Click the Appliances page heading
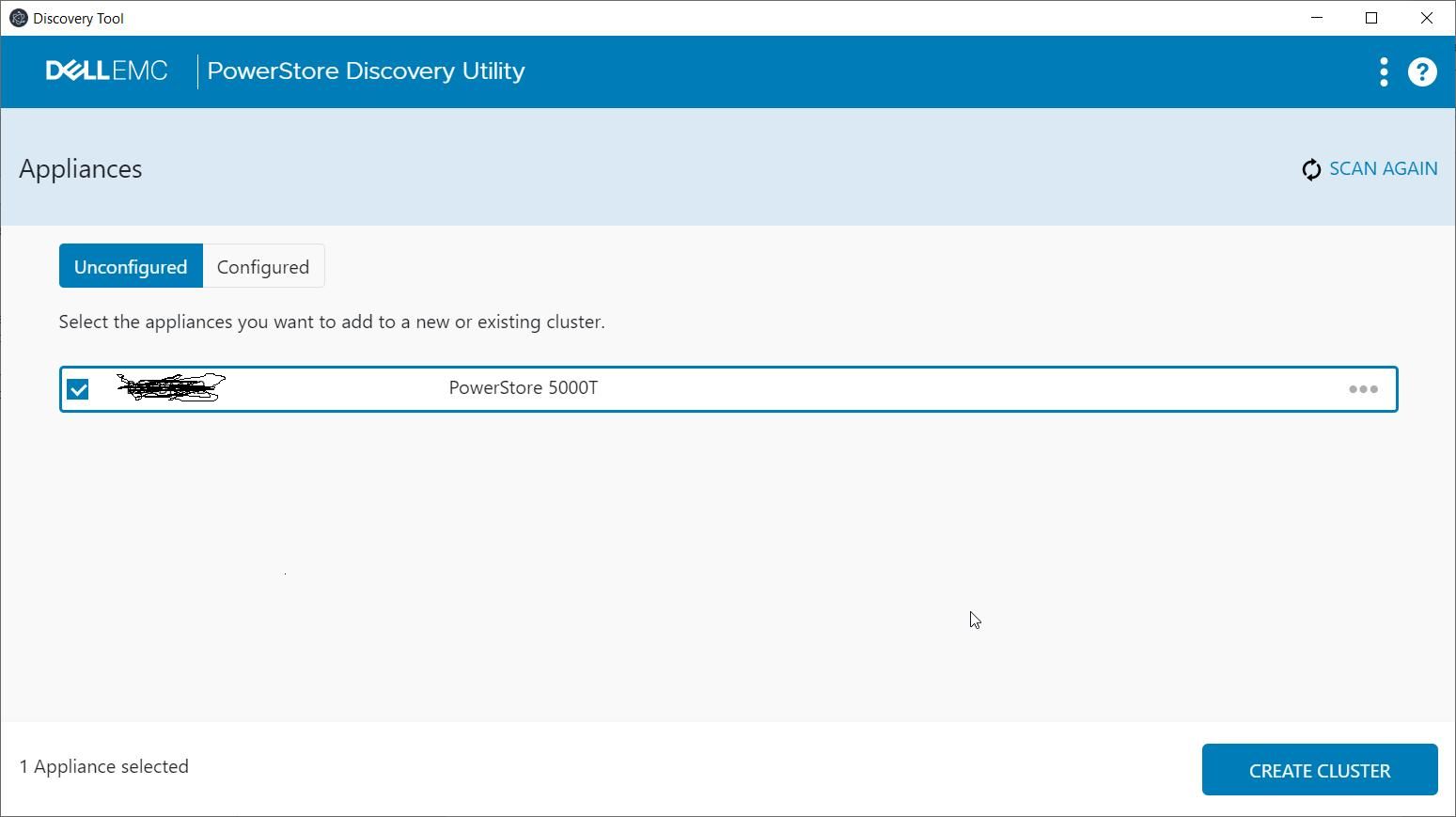 click(x=81, y=169)
